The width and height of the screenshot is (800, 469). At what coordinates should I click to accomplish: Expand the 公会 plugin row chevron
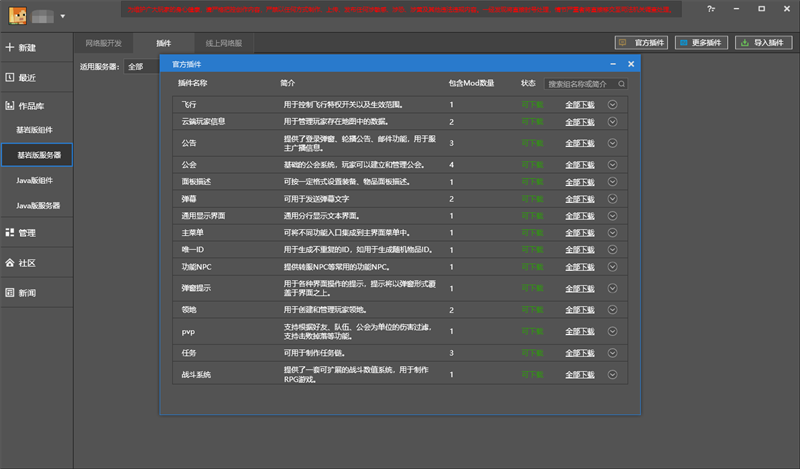[x=613, y=163]
